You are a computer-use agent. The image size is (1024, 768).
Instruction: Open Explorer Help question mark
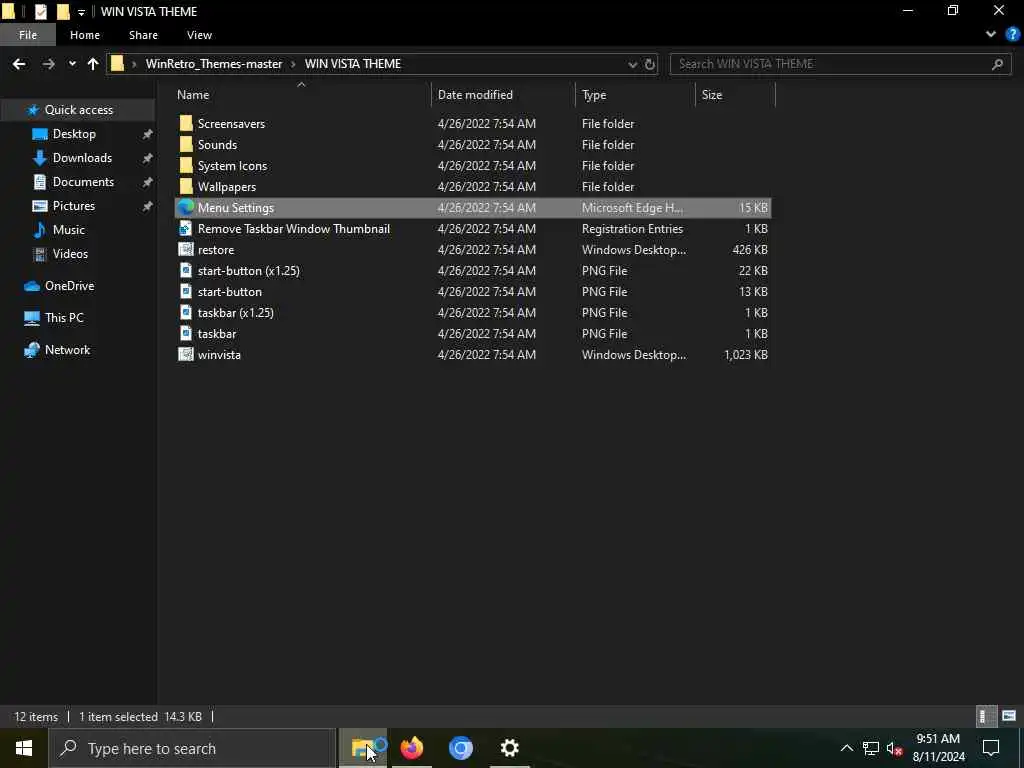pyautogui.click(x=1012, y=35)
